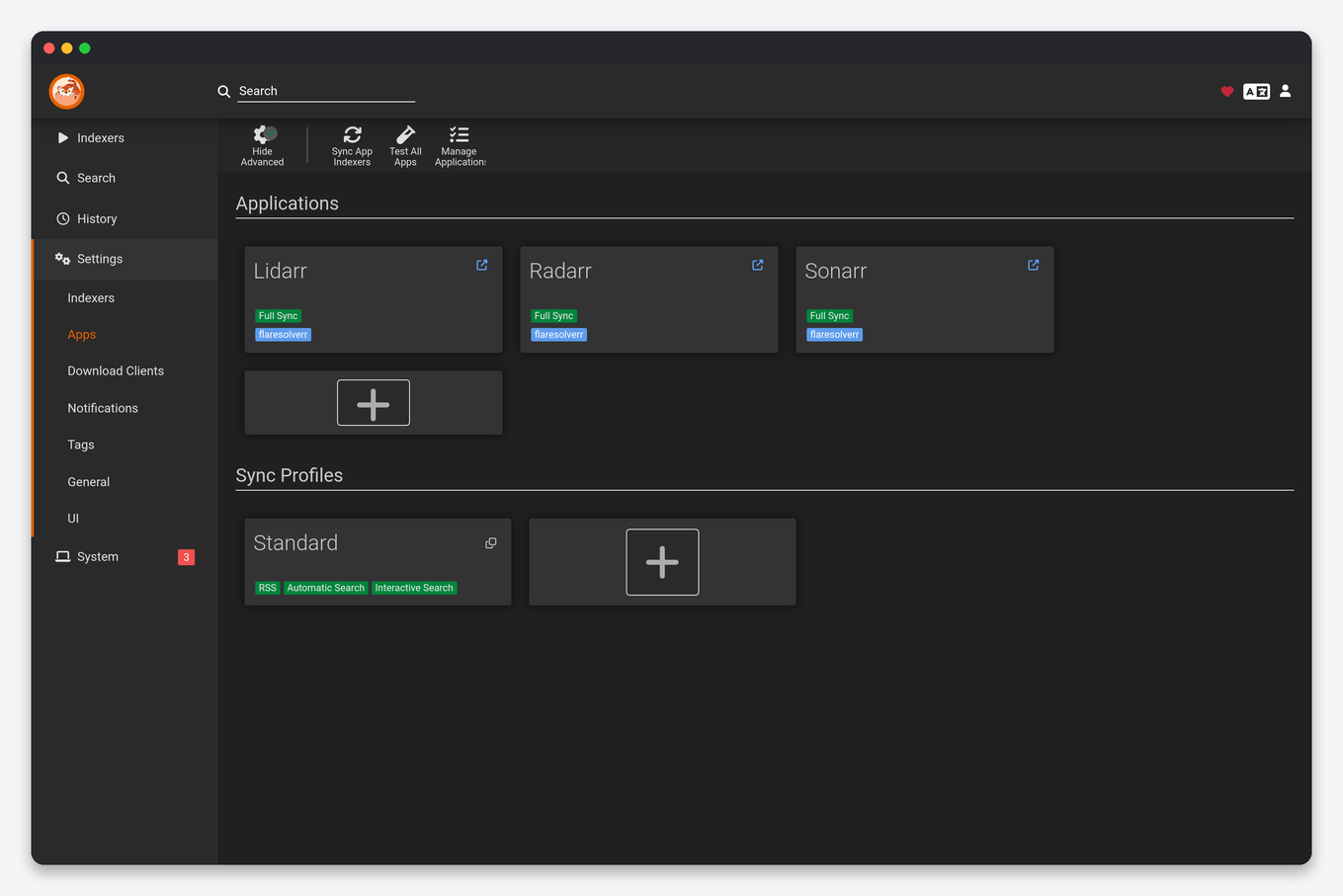
Task: Open Lidarr external link icon
Action: pos(482,265)
